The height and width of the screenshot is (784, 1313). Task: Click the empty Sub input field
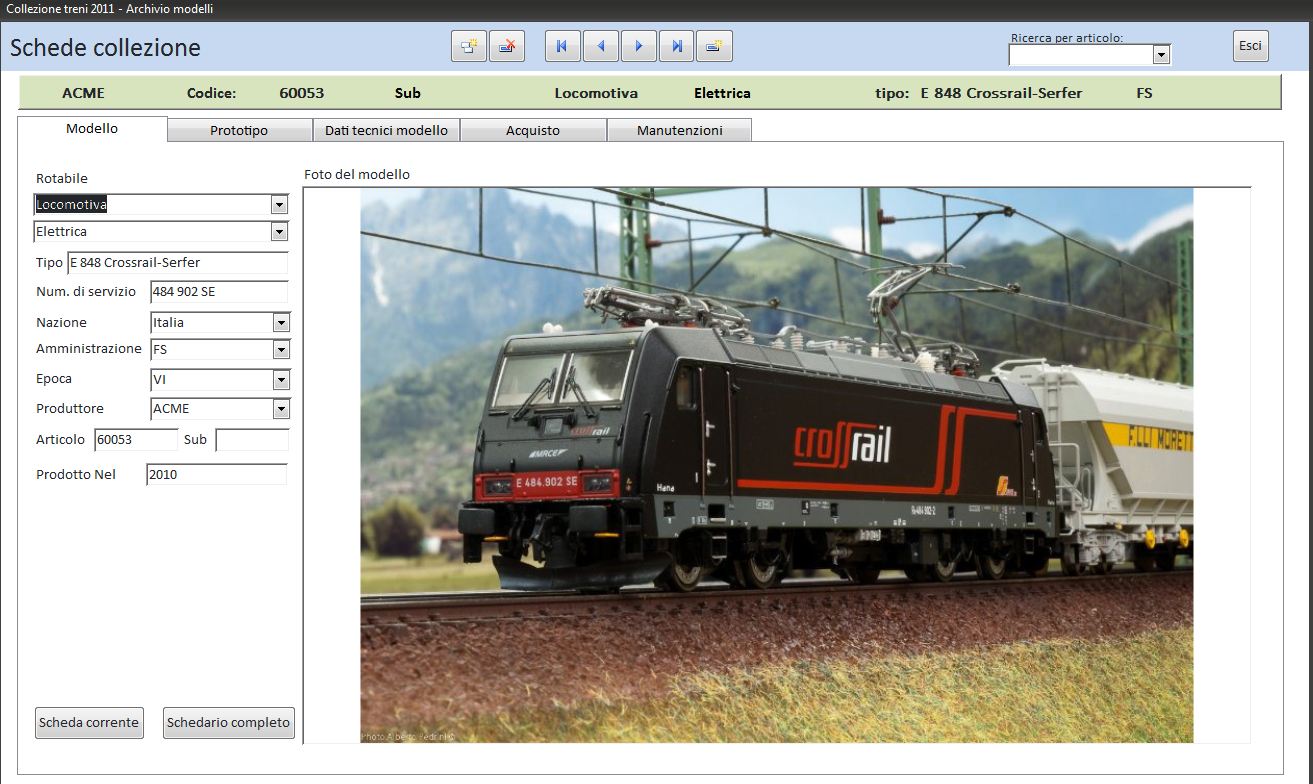tap(252, 440)
